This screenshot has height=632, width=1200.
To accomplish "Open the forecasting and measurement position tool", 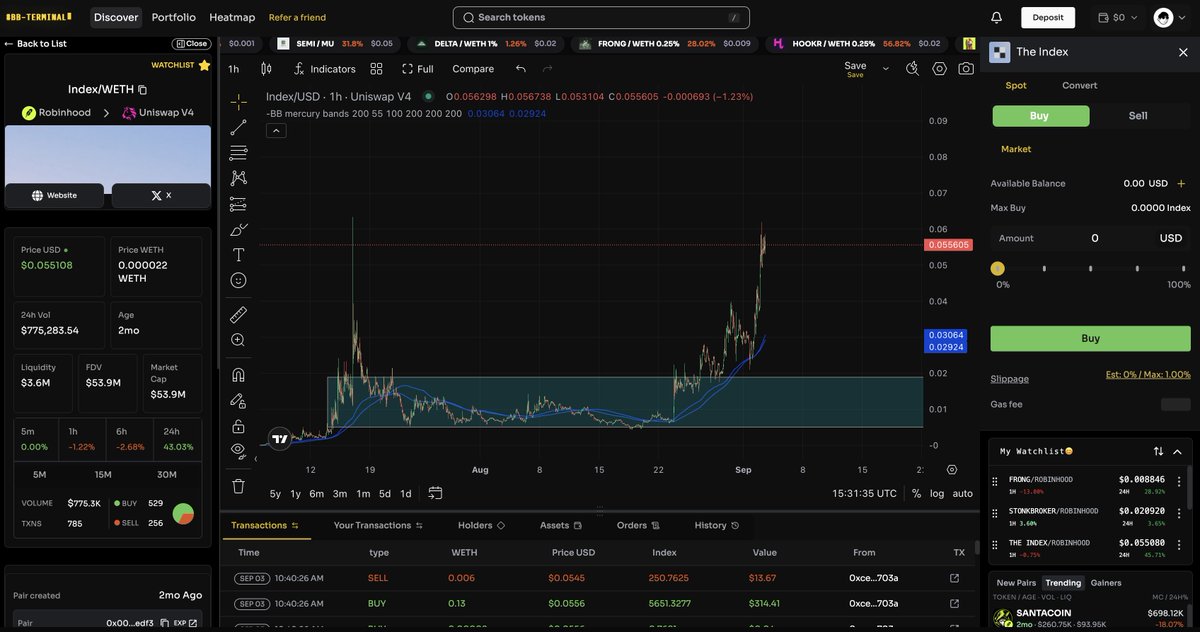I will [x=238, y=204].
